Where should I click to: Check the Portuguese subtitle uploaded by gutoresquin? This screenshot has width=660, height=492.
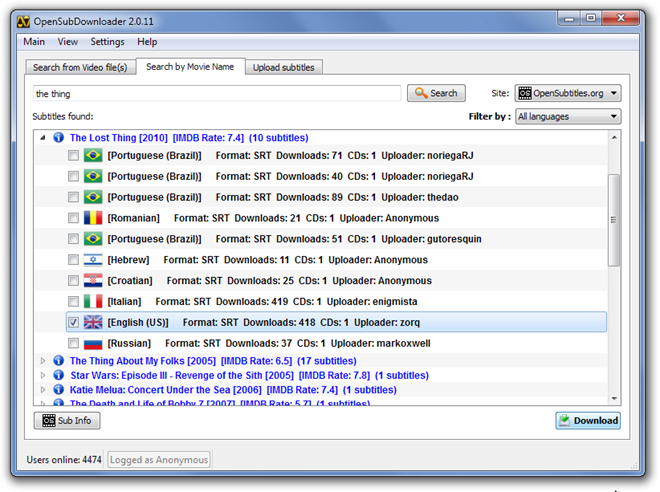[73, 239]
